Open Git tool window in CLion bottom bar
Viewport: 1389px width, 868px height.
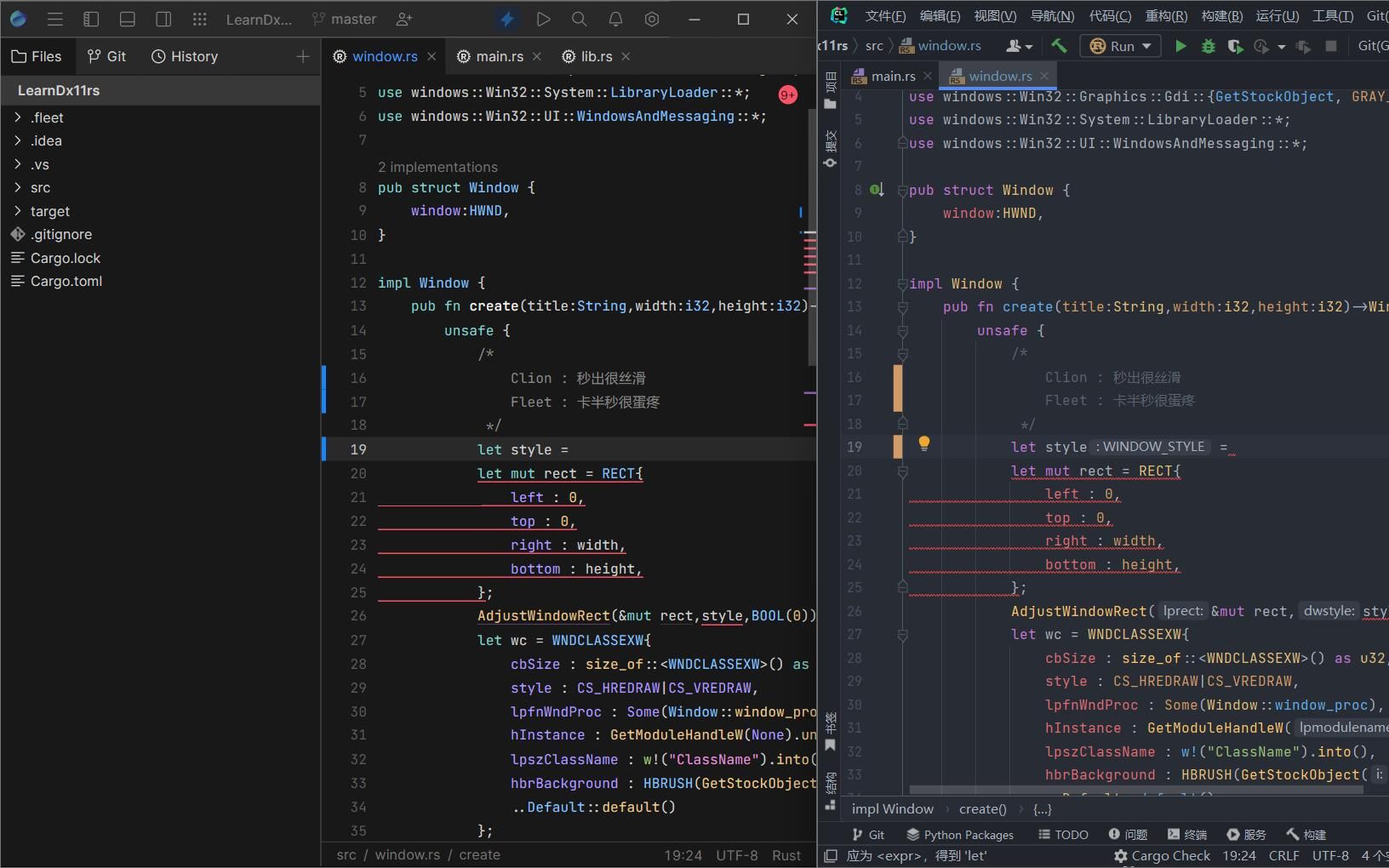tap(868, 835)
